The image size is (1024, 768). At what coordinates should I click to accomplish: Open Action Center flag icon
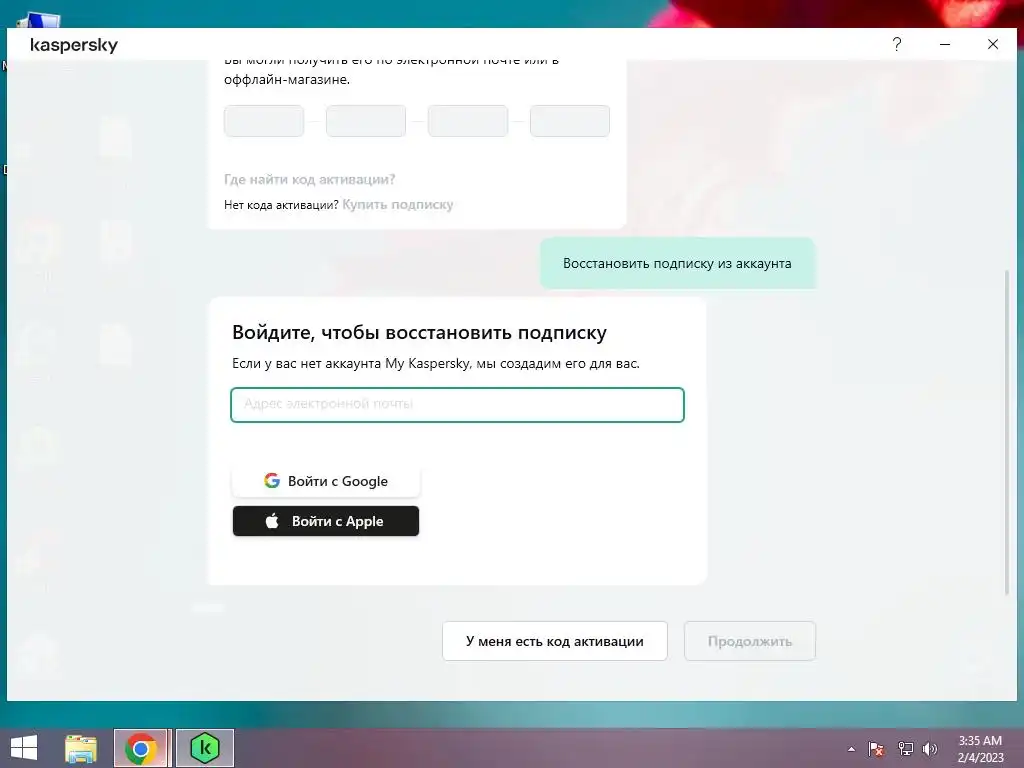876,748
